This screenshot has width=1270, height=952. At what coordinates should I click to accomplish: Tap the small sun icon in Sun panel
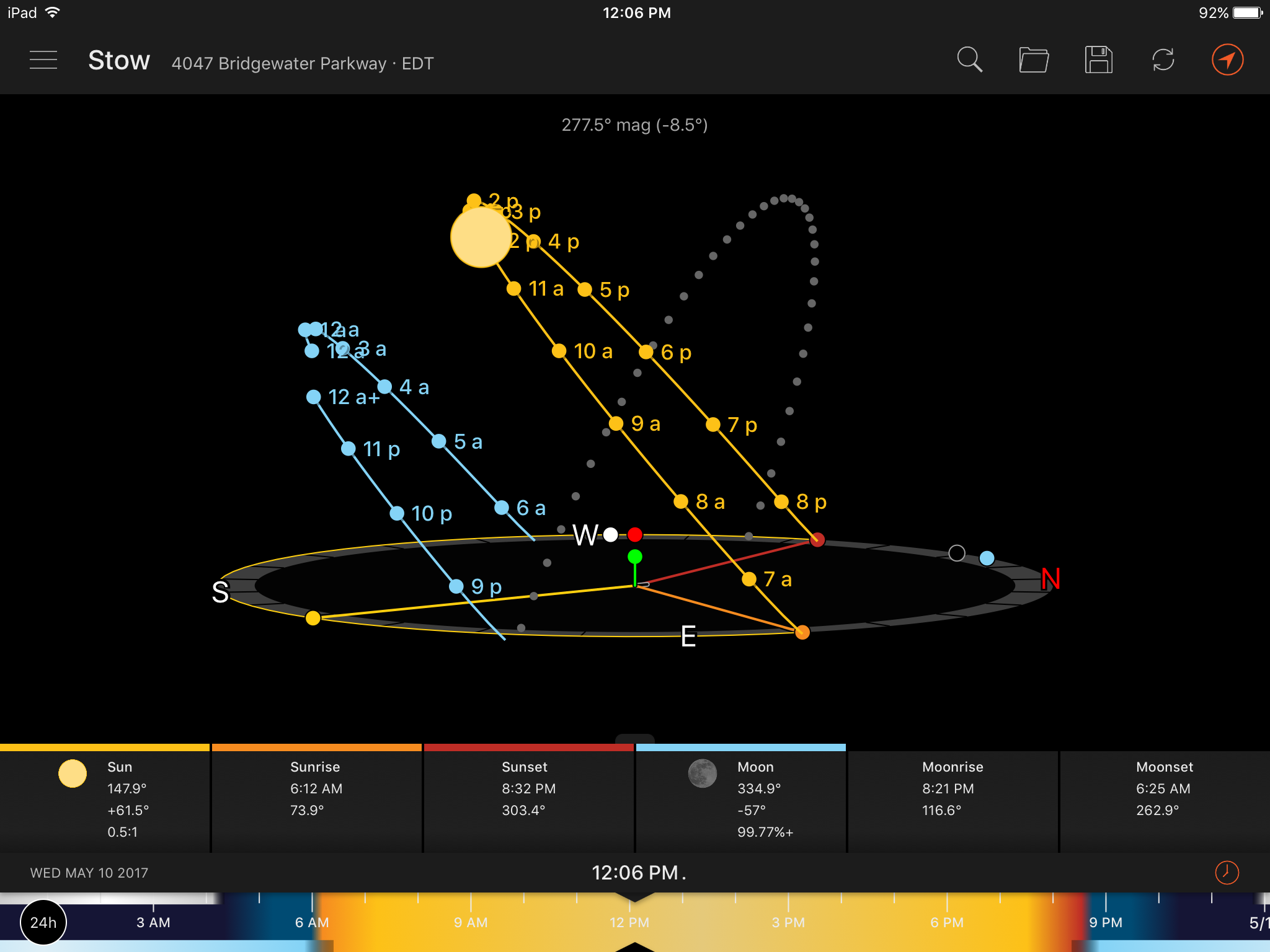(73, 773)
